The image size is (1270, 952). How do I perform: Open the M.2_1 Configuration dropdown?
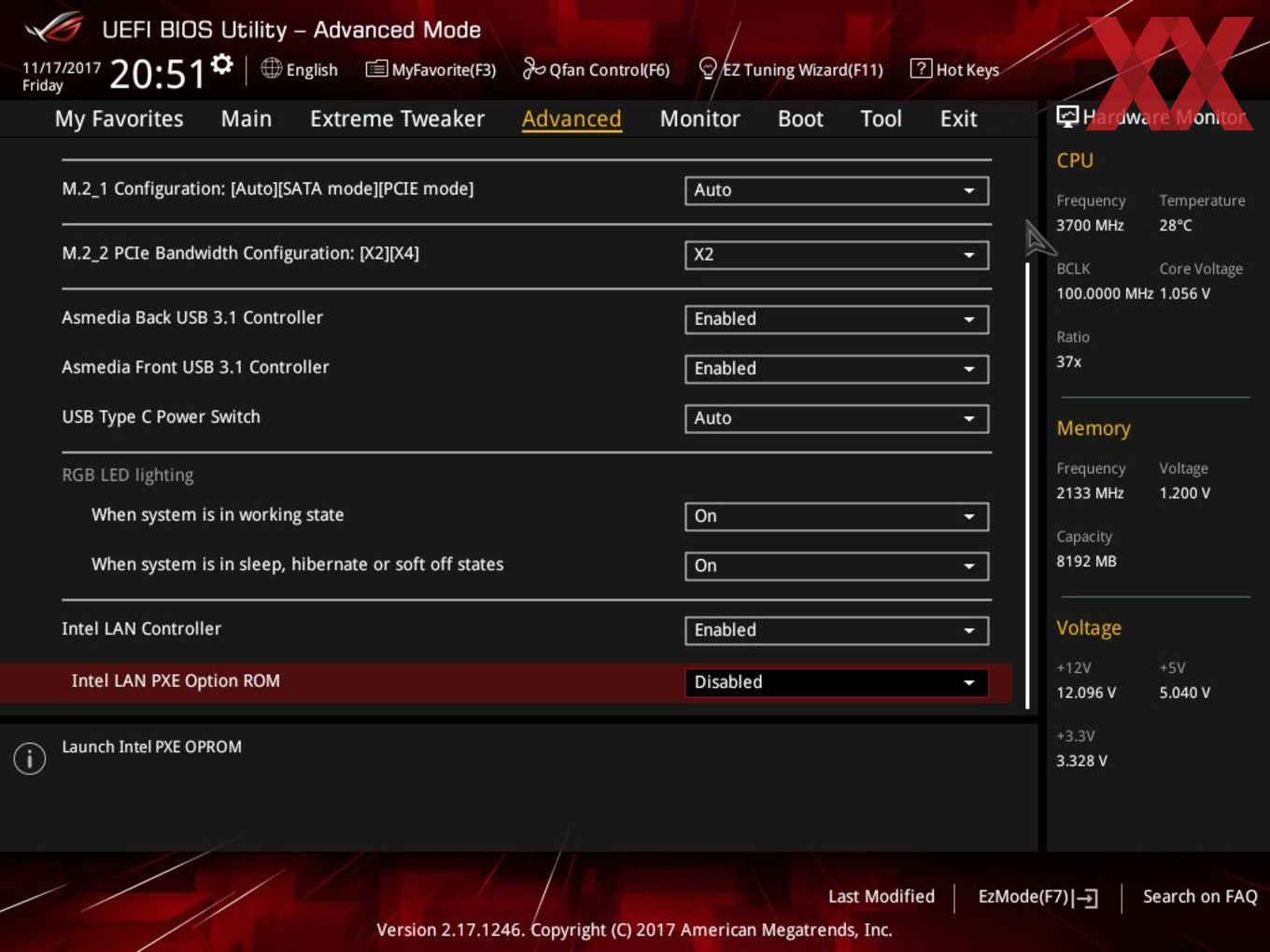pos(837,190)
